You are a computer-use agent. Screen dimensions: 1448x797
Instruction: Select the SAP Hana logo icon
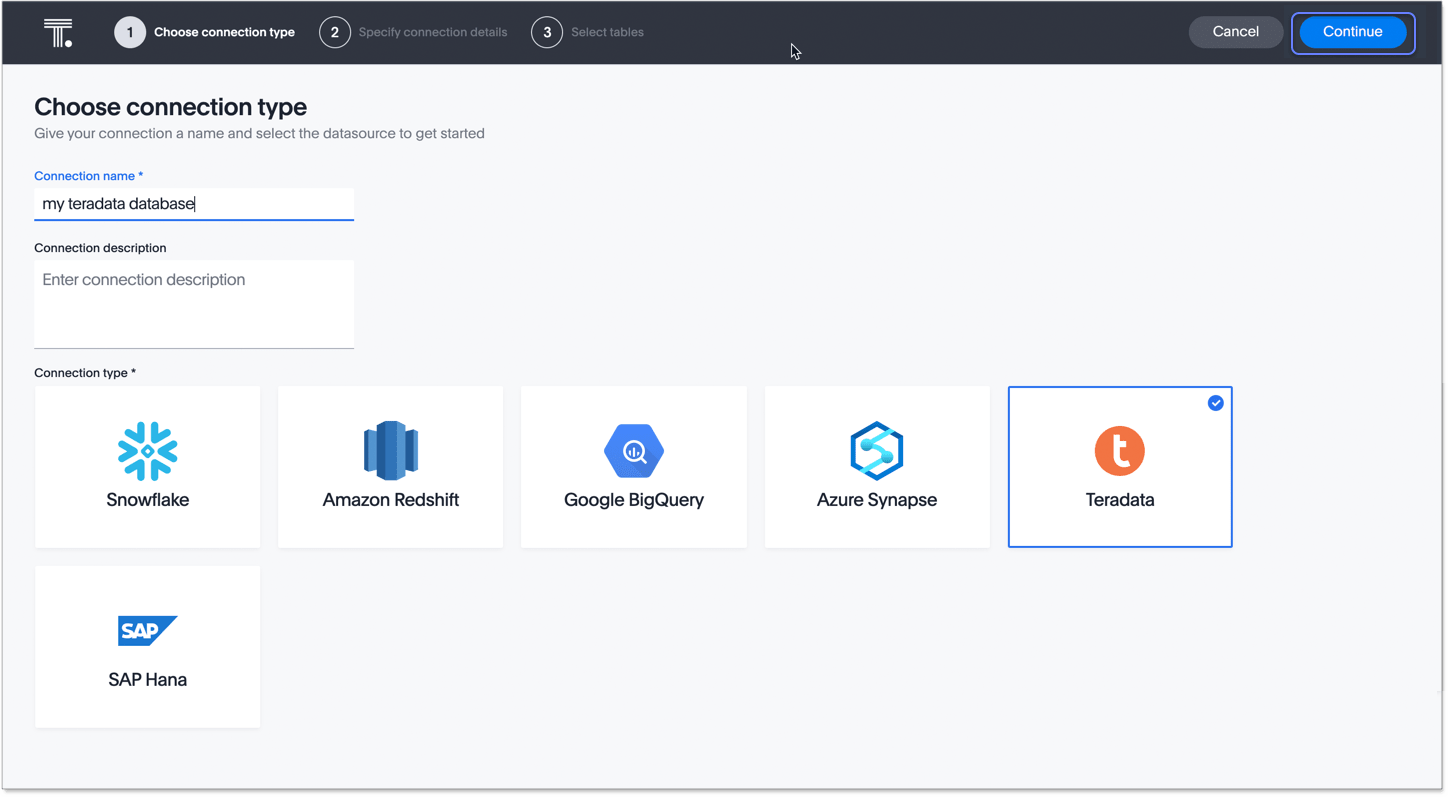click(x=148, y=631)
